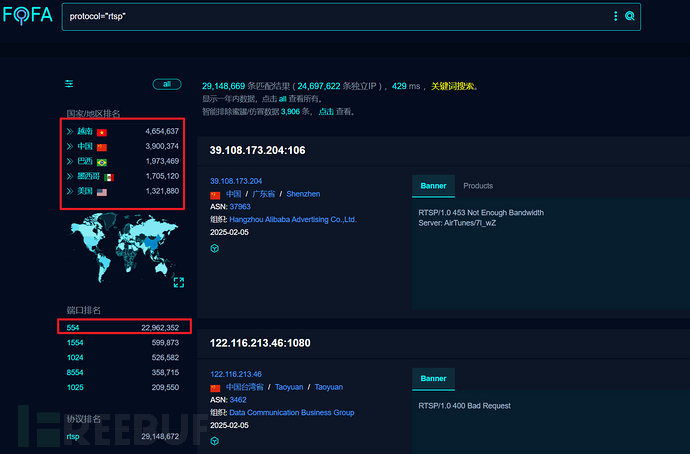Filter results by 墨西哥

(x=88, y=176)
